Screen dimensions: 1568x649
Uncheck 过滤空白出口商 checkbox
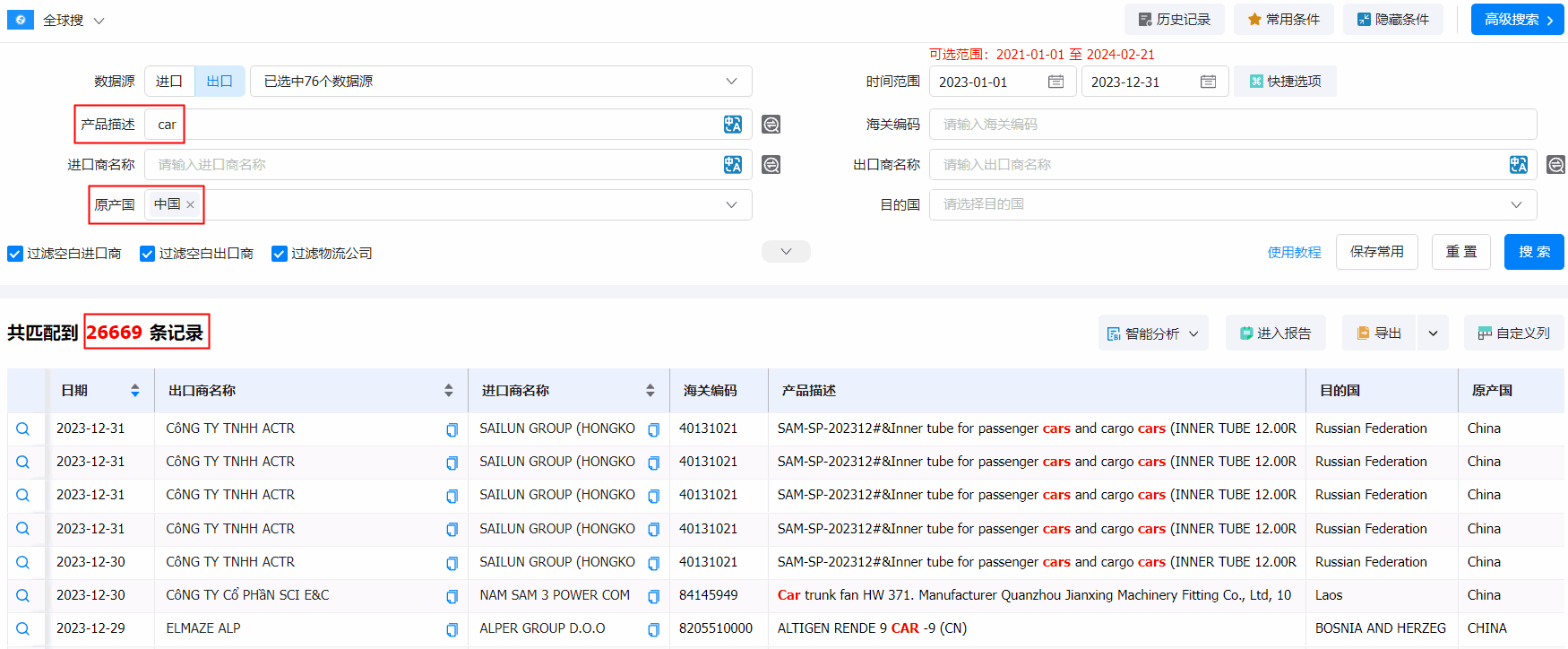[x=148, y=254]
